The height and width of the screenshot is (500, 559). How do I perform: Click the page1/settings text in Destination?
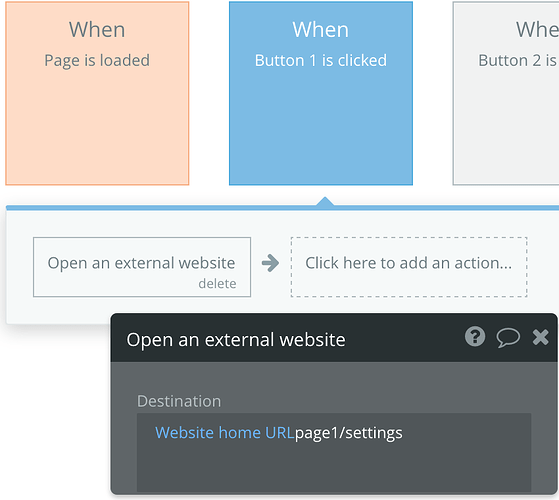click(349, 433)
